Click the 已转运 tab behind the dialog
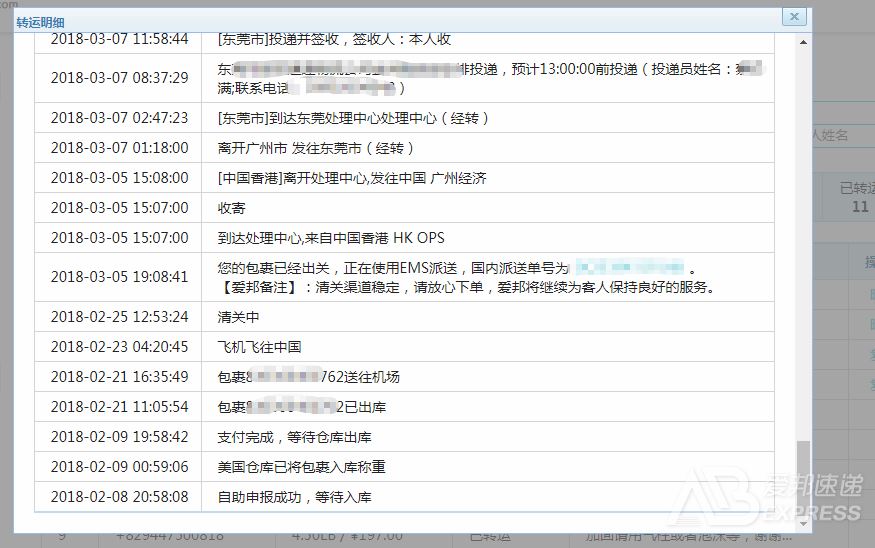The image size is (875, 548). pos(855,197)
